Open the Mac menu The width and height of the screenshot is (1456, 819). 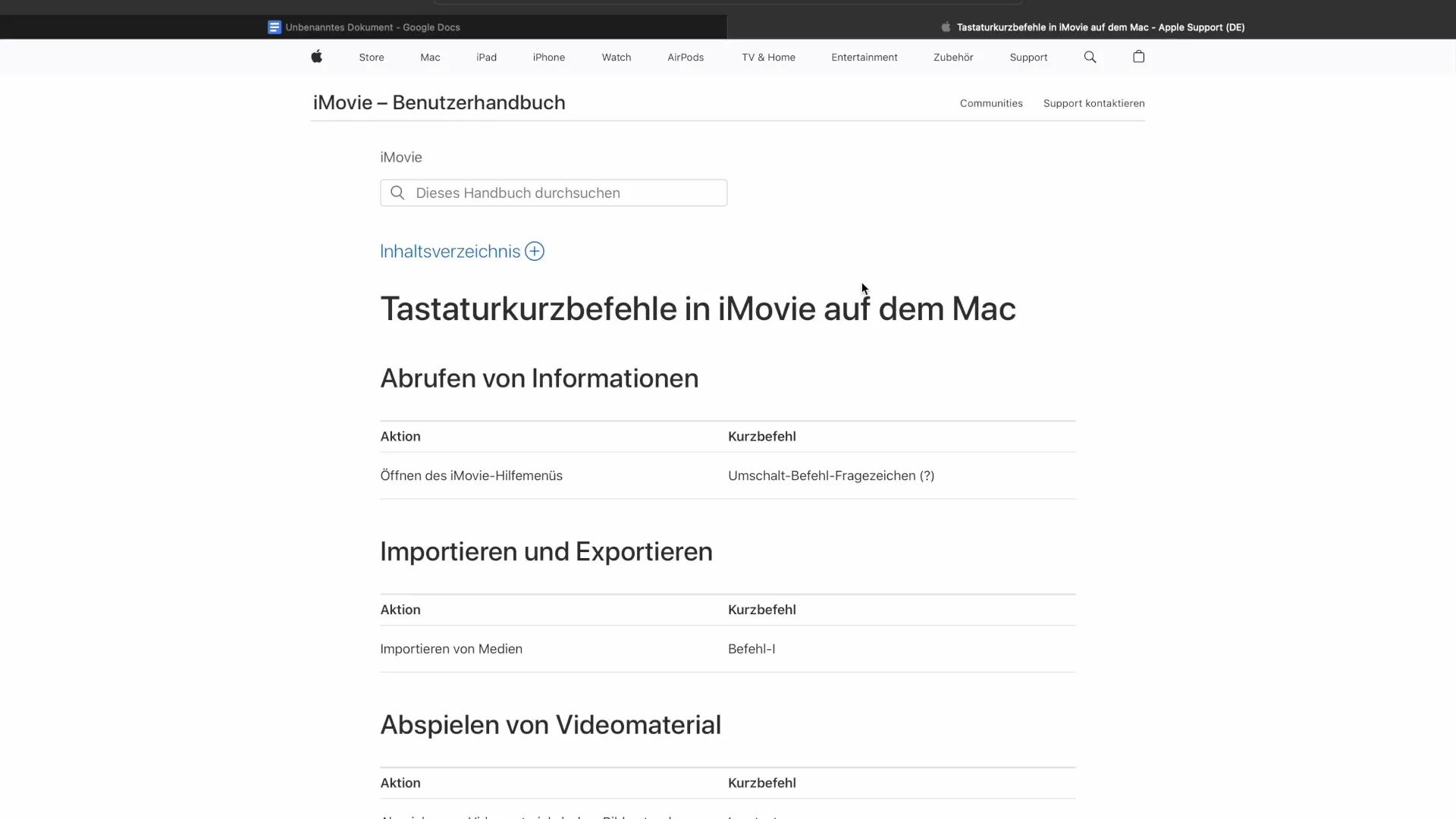[430, 58]
